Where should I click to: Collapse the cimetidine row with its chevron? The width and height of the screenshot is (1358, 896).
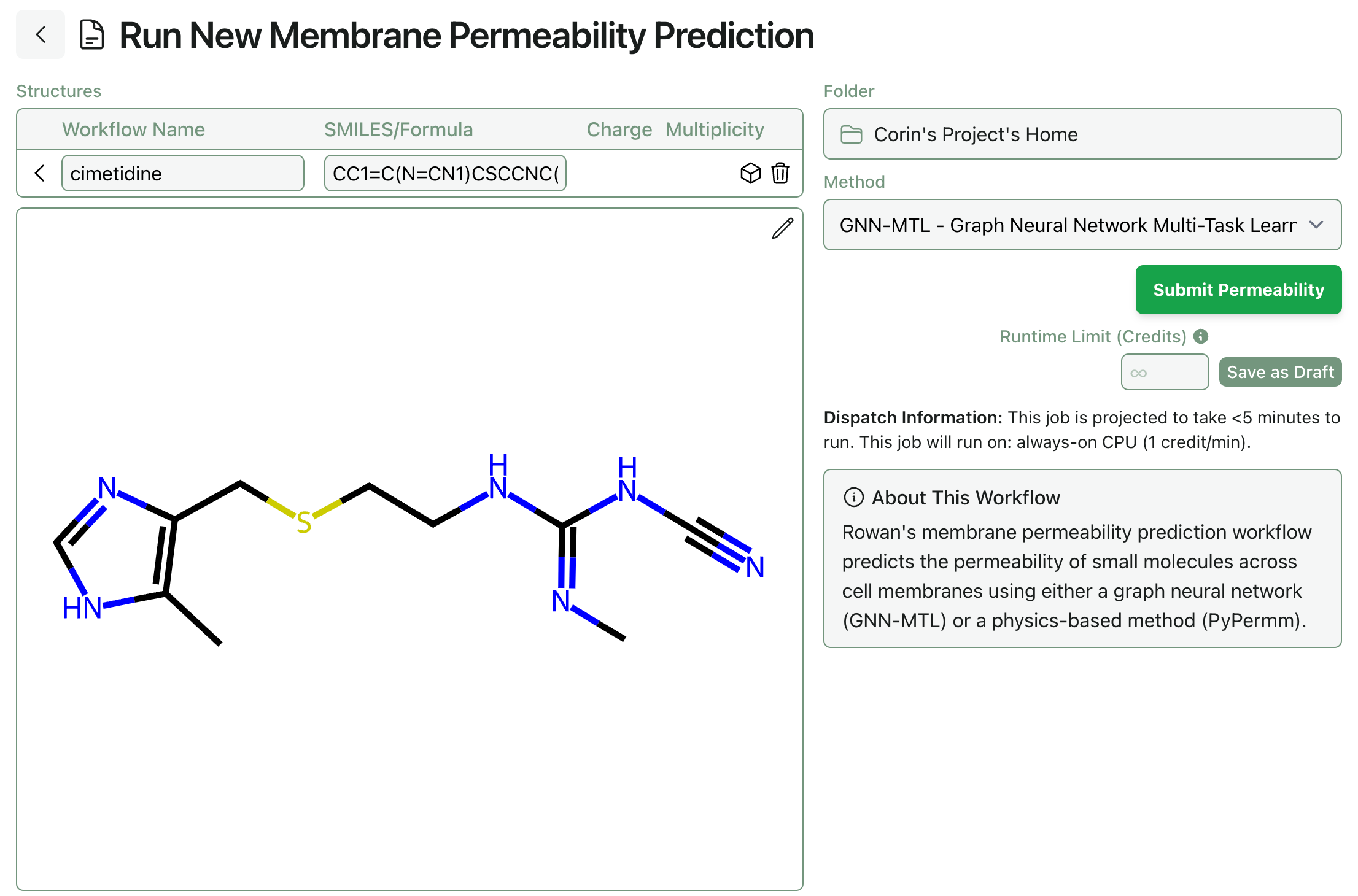tap(39, 174)
